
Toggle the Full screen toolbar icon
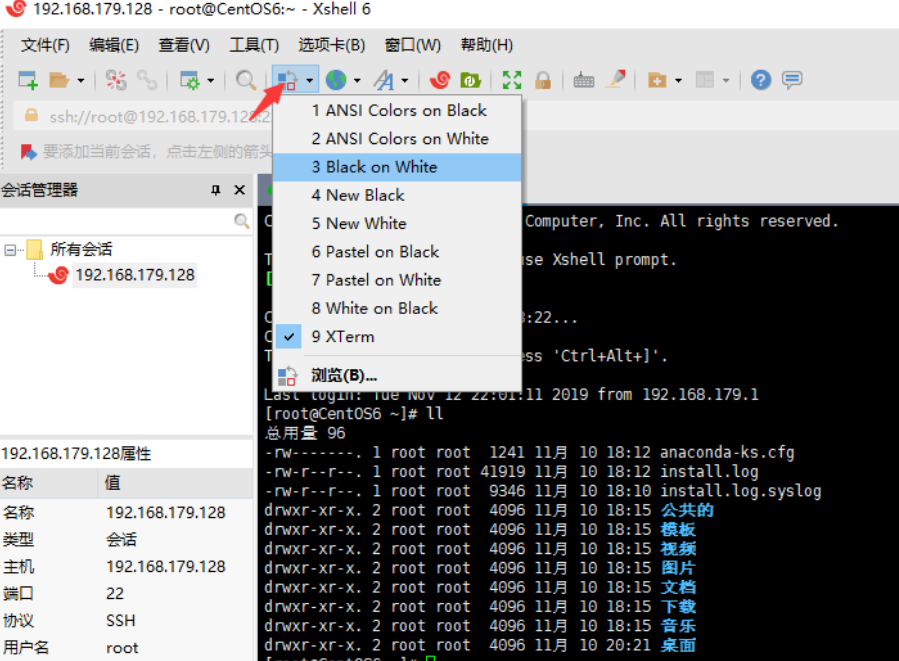coord(512,80)
